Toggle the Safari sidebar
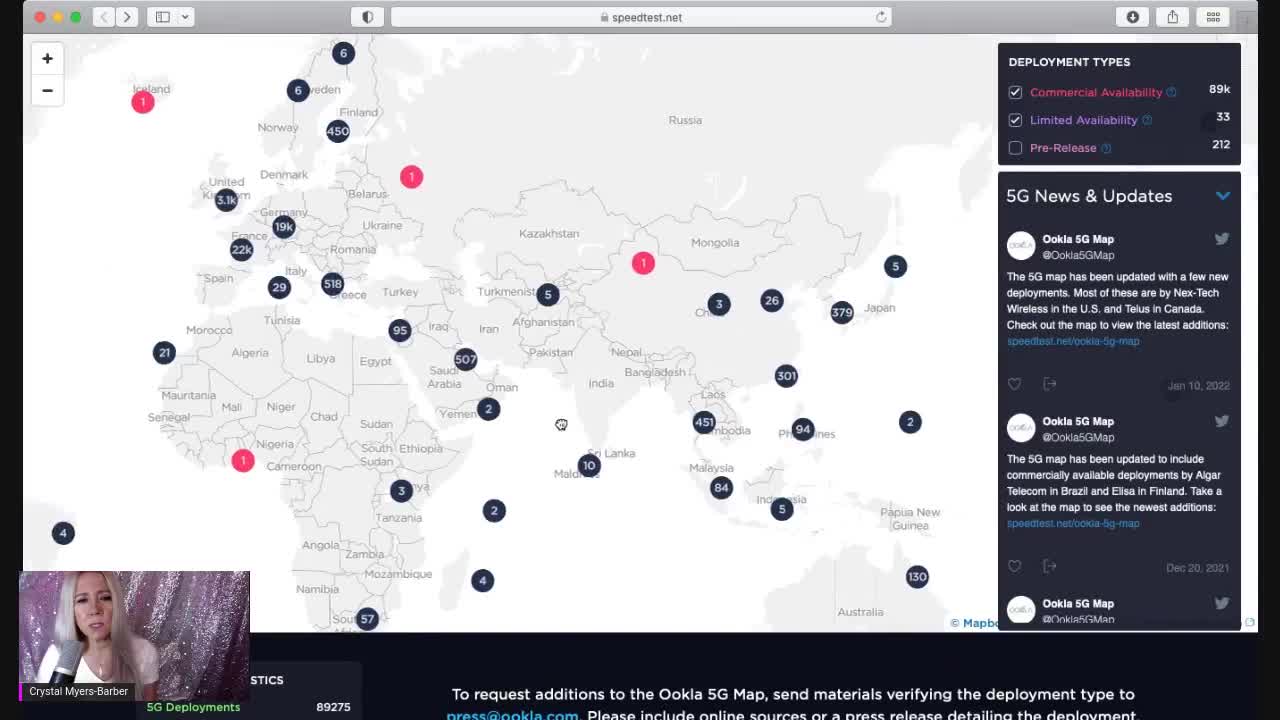Screen dimensions: 1280x720 [x=162, y=17]
